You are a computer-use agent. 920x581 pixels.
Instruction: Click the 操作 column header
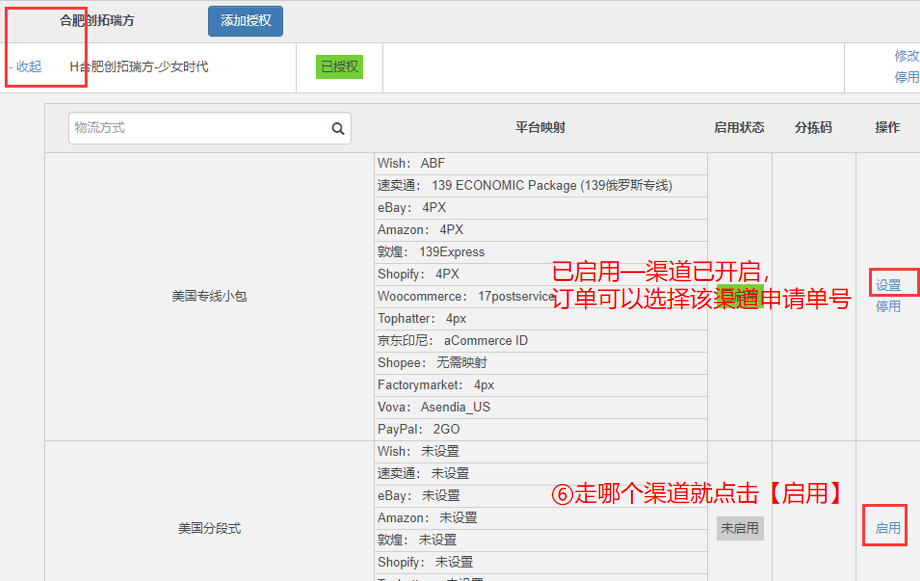click(x=887, y=127)
